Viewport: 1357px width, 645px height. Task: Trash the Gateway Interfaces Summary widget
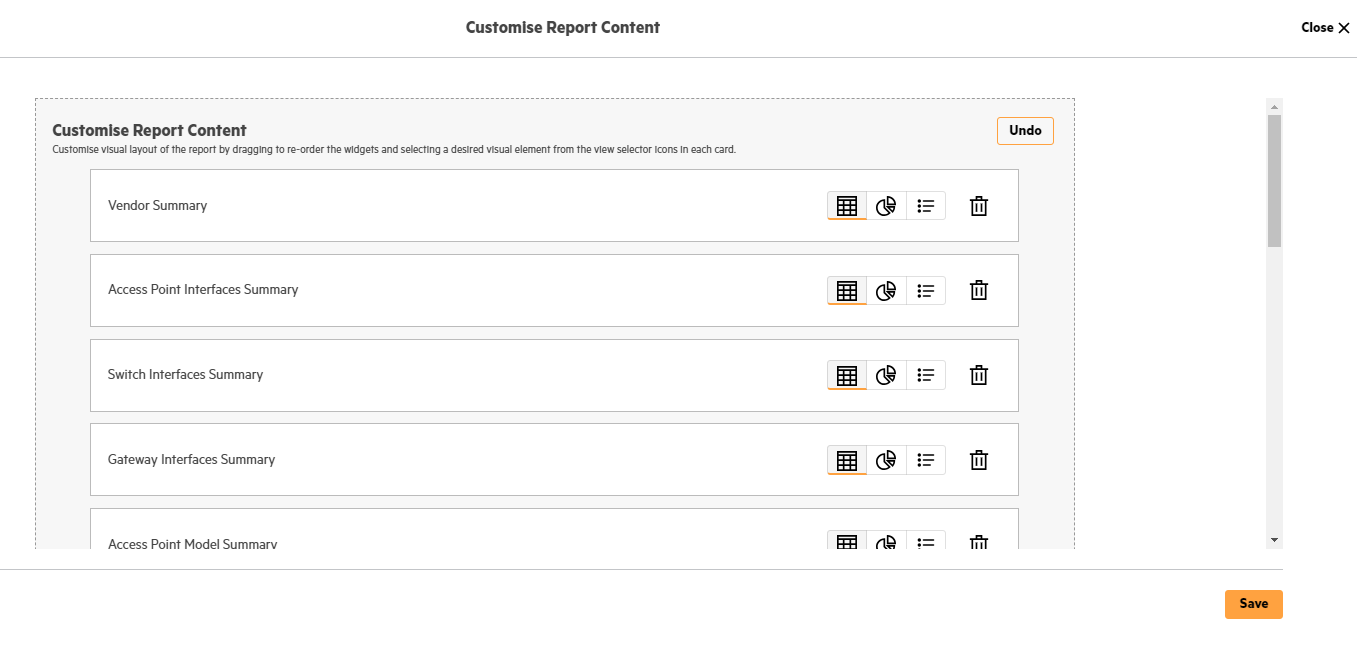coord(979,460)
